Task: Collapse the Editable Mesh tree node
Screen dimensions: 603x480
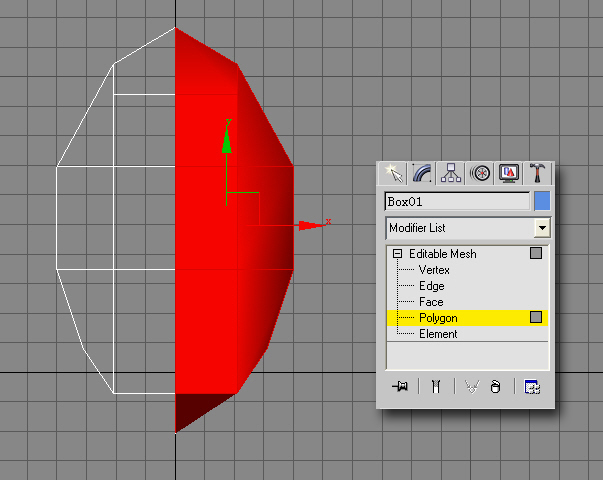Action: pyautogui.click(x=397, y=254)
